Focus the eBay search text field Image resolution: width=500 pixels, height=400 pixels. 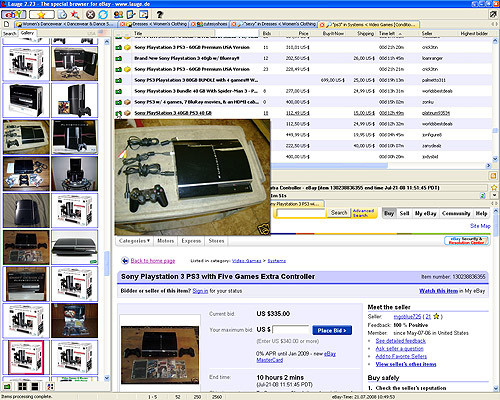pyautogui.click(x=301, y=213)
